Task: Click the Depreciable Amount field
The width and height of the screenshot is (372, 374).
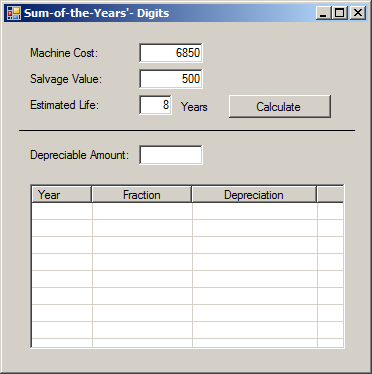Action: [171, 155]
